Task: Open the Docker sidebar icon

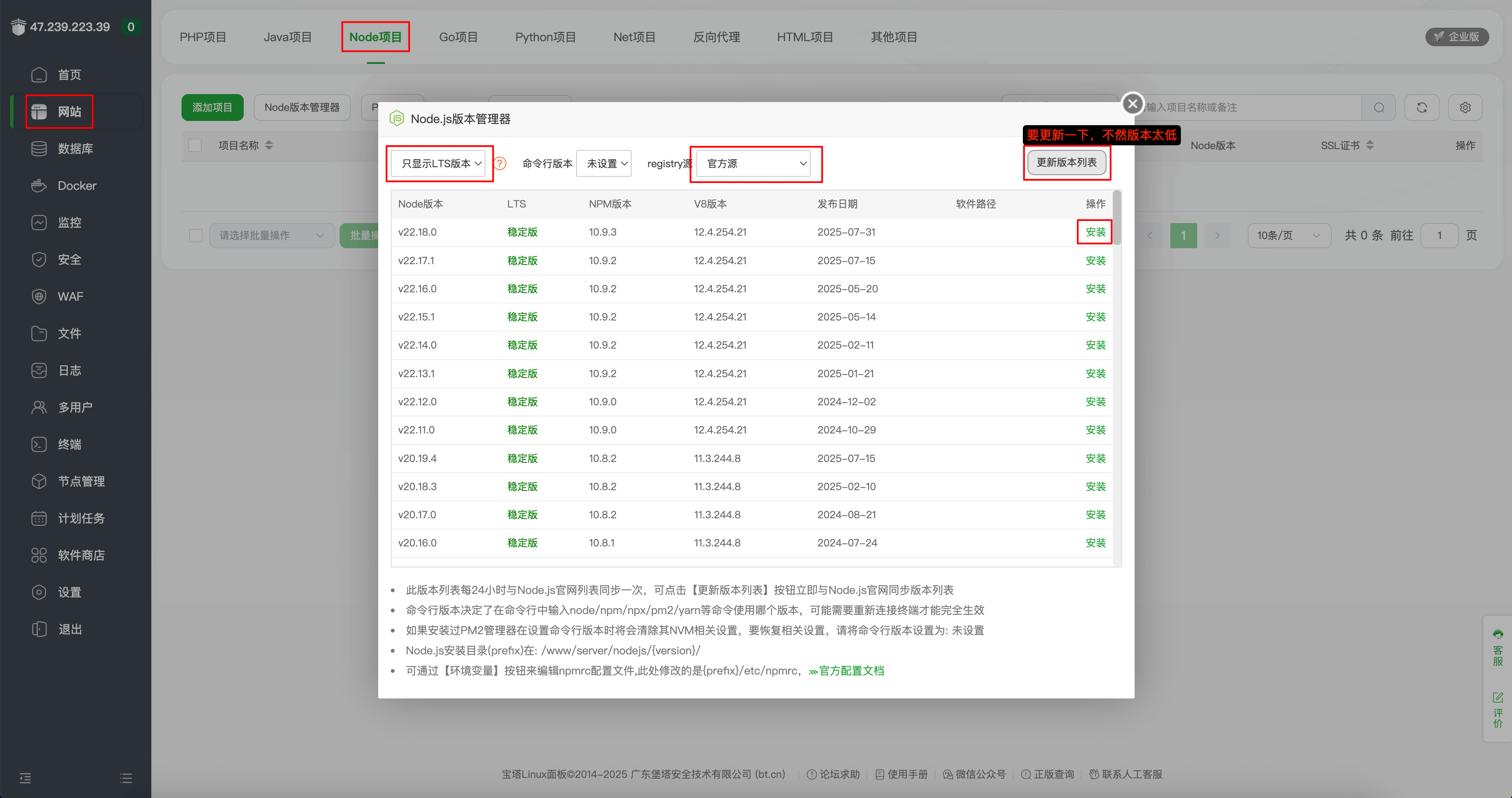Action: (x=39, y=185)
